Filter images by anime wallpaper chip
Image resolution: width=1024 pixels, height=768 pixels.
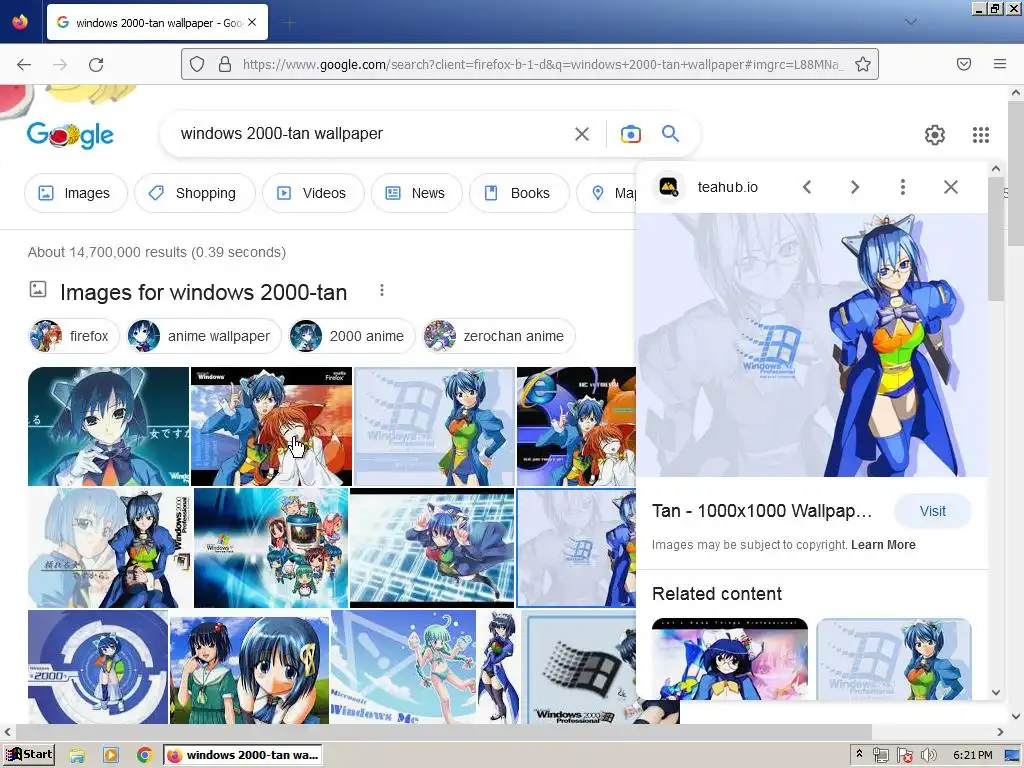pyautogui.click(x=204, y=336)
